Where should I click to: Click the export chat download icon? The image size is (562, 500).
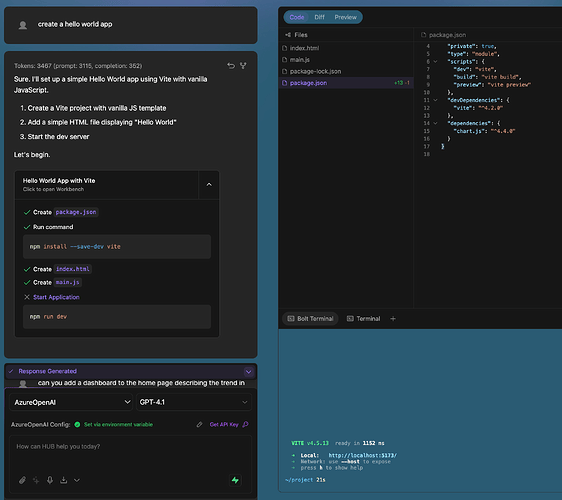coord(63,480)
